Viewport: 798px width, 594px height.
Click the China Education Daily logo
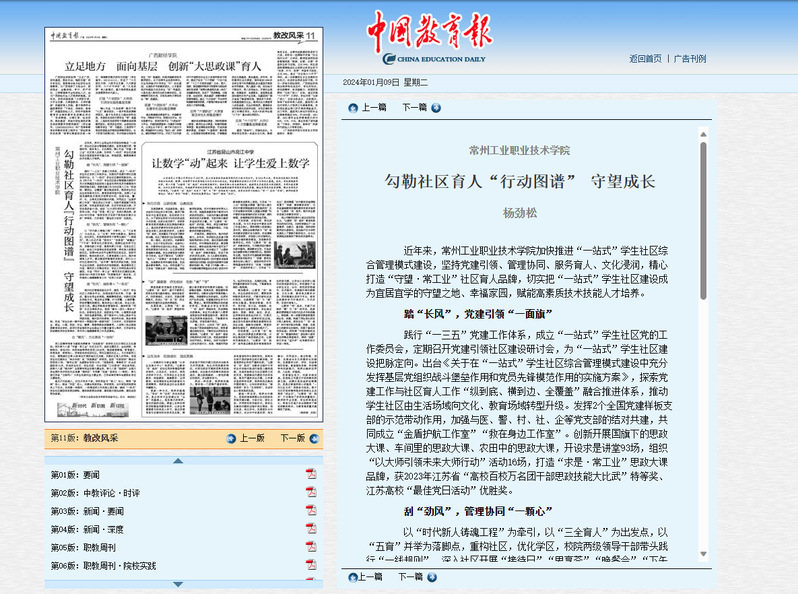tap(428, 40)
